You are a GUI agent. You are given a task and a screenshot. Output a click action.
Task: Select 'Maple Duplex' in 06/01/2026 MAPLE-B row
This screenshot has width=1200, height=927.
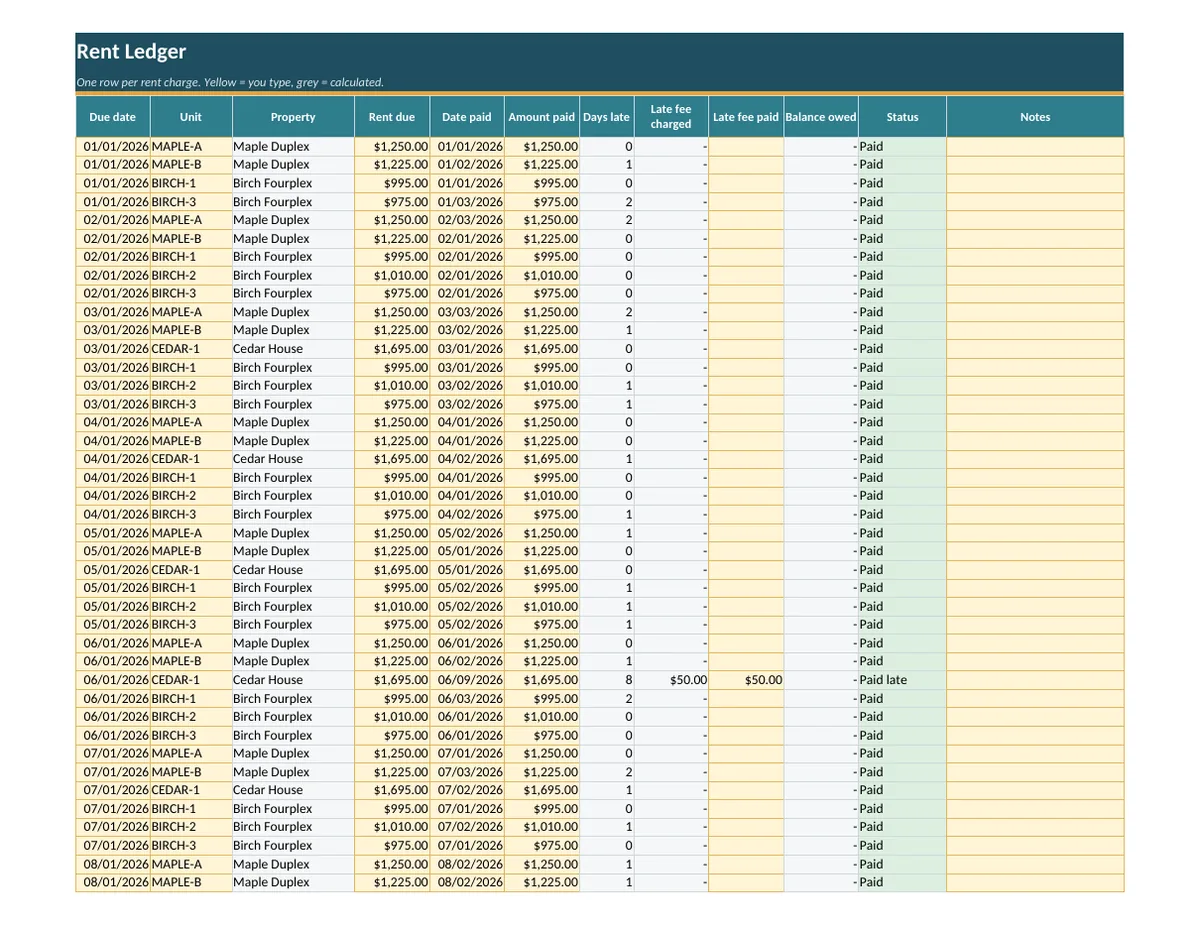click(x=293, y=661)
